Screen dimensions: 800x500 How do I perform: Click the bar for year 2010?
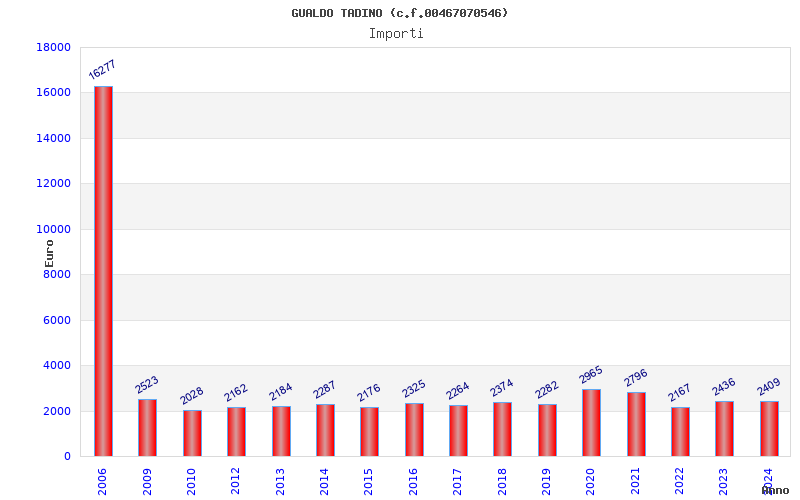click(x=192, y=433)
